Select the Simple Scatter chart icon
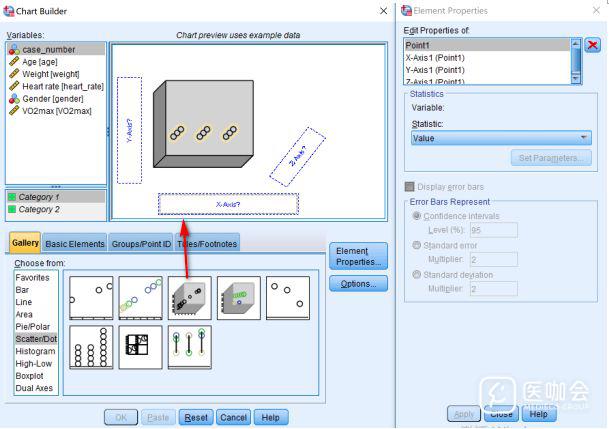This screenshot has width=609, height=429. [90, 297]
